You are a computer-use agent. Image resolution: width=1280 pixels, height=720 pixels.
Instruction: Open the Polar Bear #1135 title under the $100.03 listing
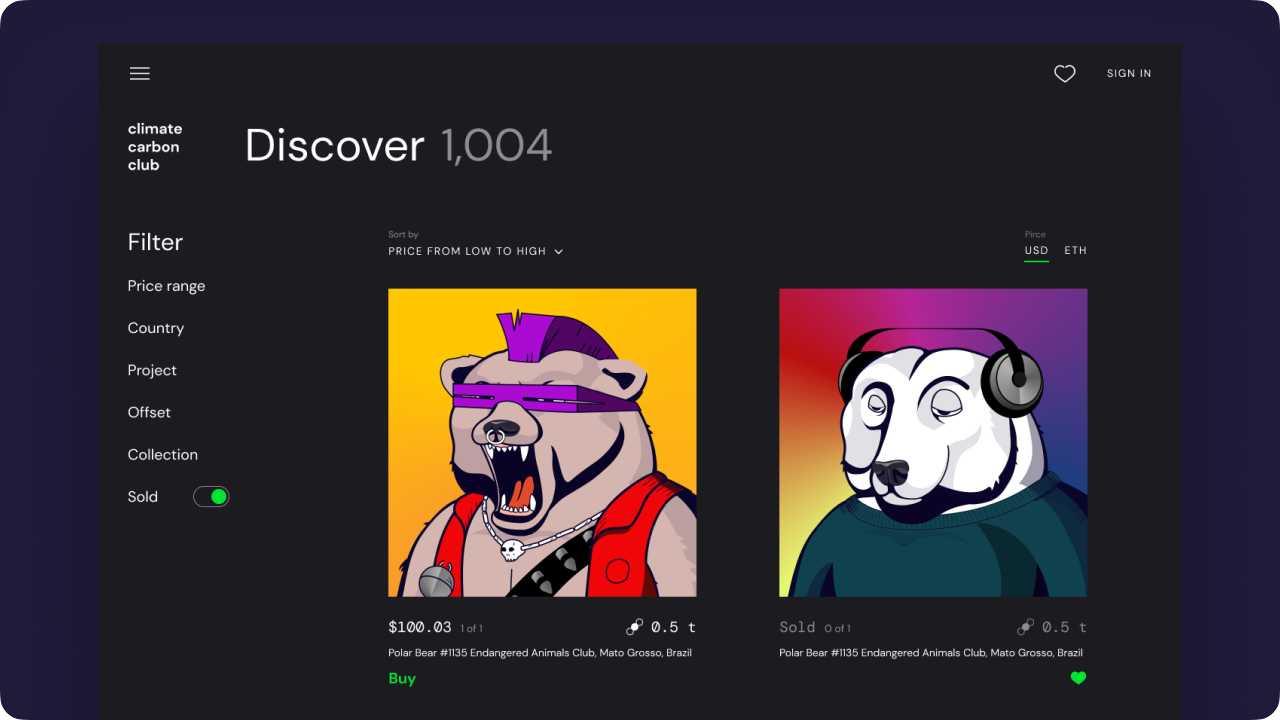(540, 653)
